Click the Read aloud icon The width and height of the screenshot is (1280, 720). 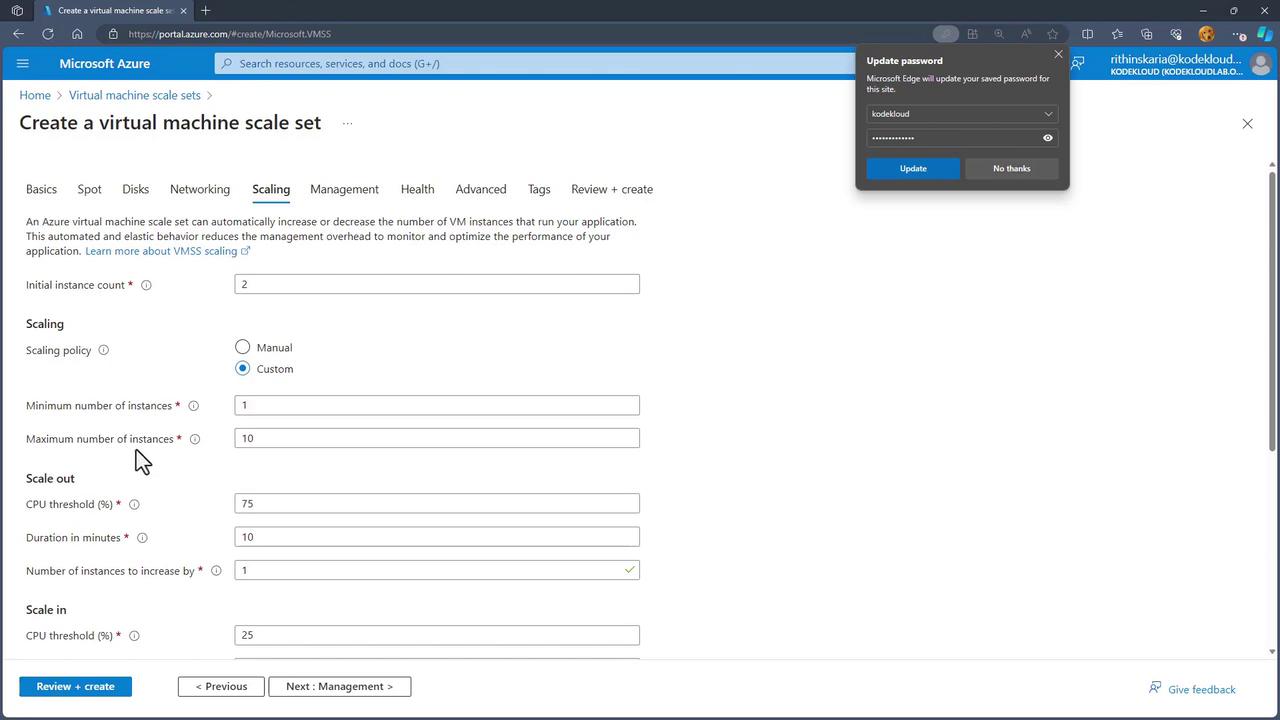pyautogui.click(x=1026, y=34)
